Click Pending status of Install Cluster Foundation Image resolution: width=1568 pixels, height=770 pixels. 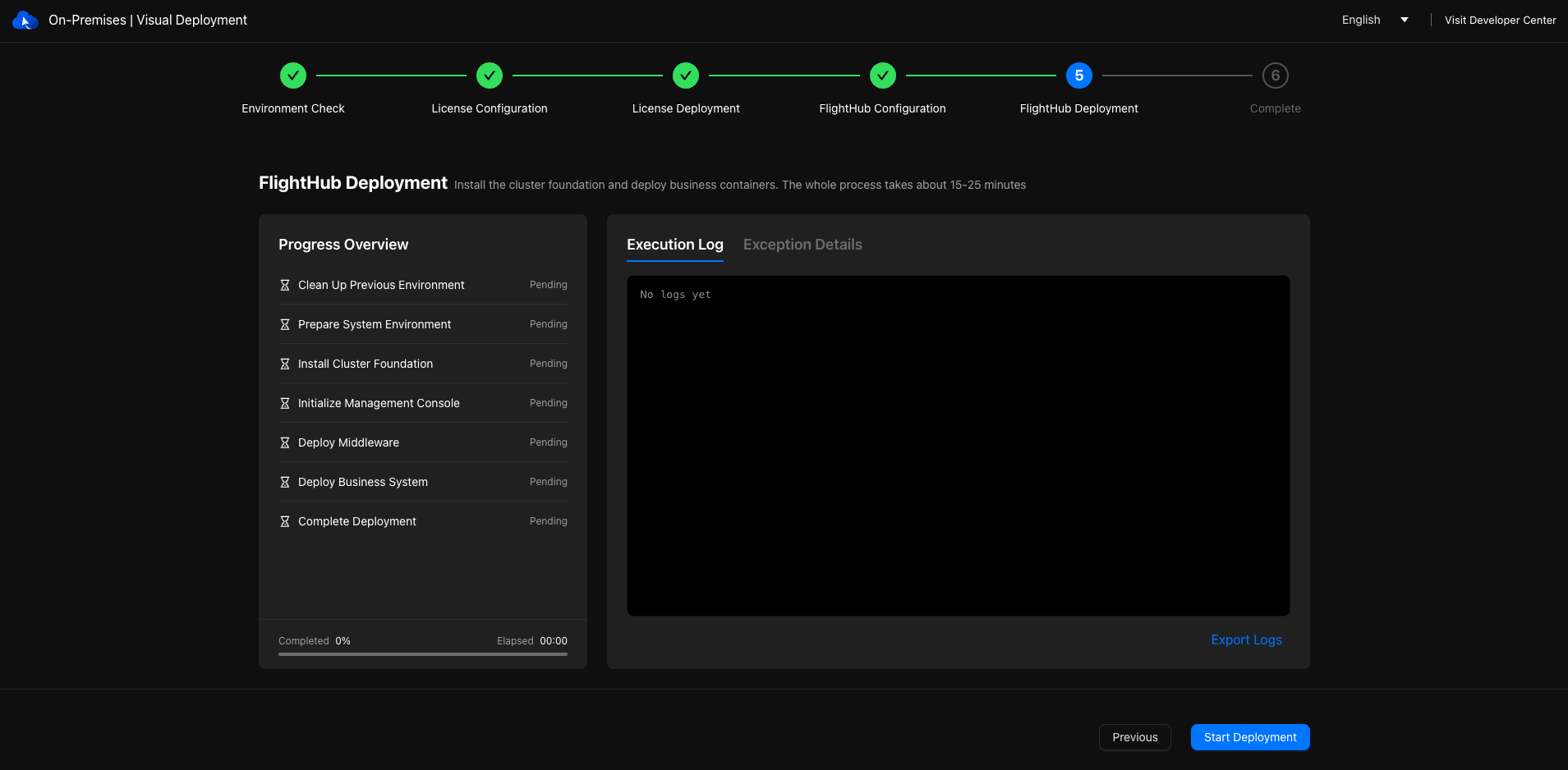[549, 364]
